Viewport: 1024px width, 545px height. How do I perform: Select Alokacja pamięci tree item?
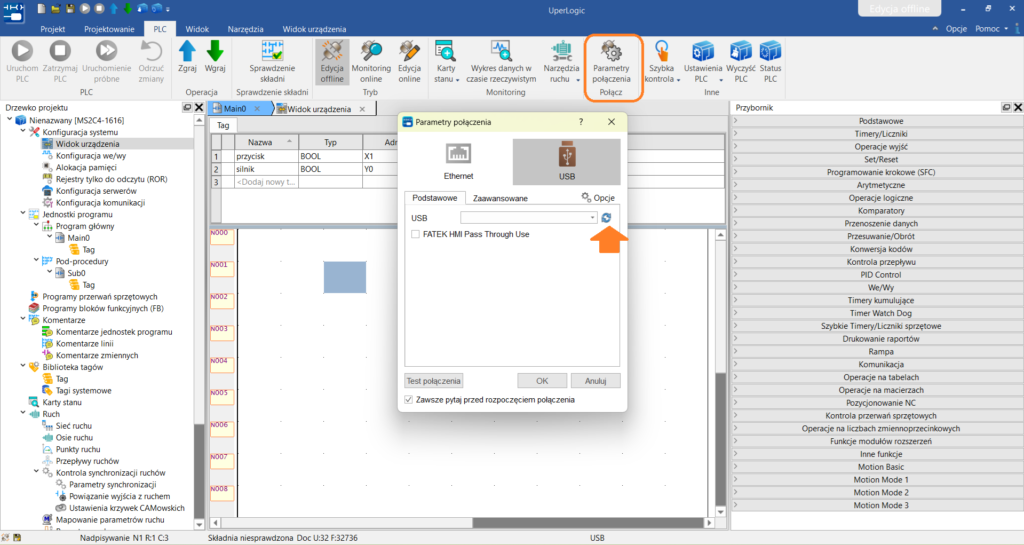[86, 168]
